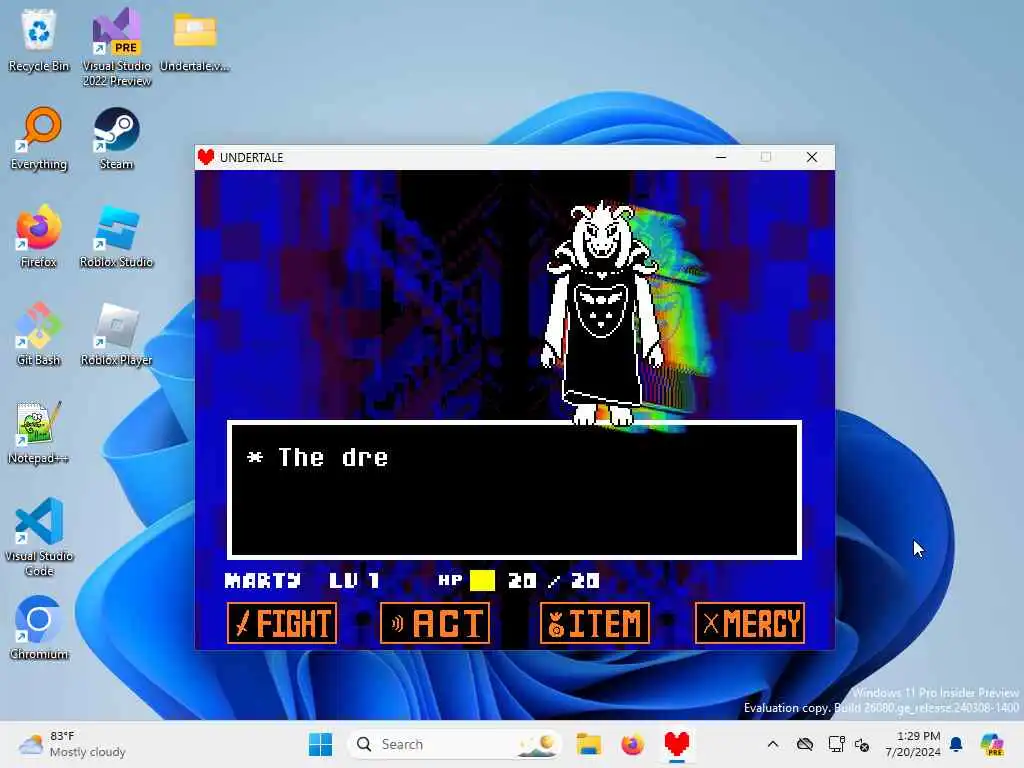Screen dimensions: 1024x768
Task: Launch Visual Studio Code shortcut
Action: (39, 537)
